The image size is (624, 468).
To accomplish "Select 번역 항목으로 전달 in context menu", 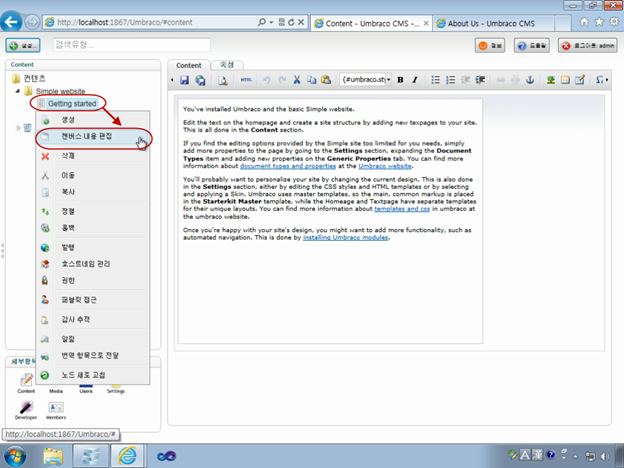I will [x=93, y=355].
